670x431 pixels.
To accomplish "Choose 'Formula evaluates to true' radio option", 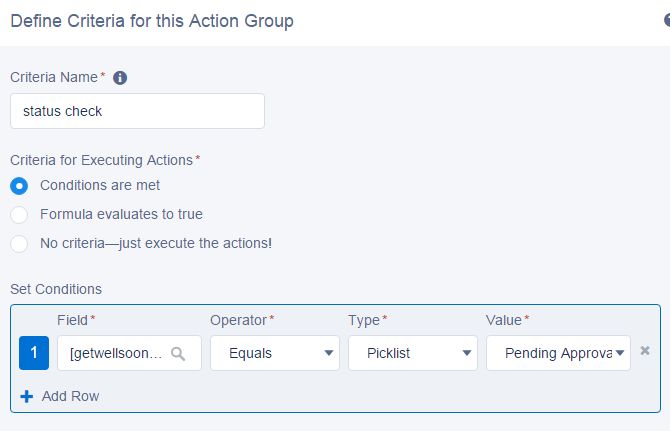I will (x=19, y=214).
